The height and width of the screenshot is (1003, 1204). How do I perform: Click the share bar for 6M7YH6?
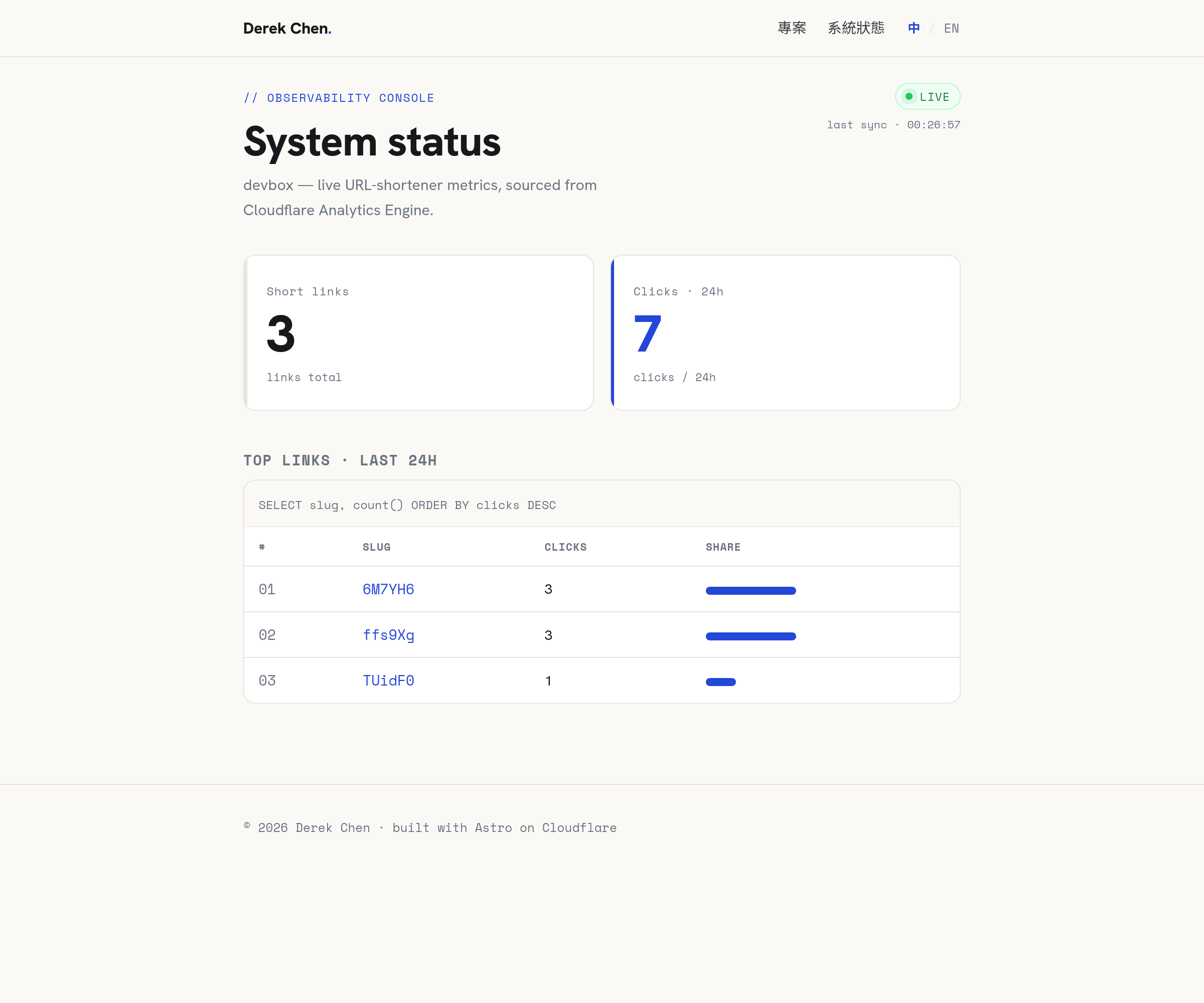(x=750, y=590)
